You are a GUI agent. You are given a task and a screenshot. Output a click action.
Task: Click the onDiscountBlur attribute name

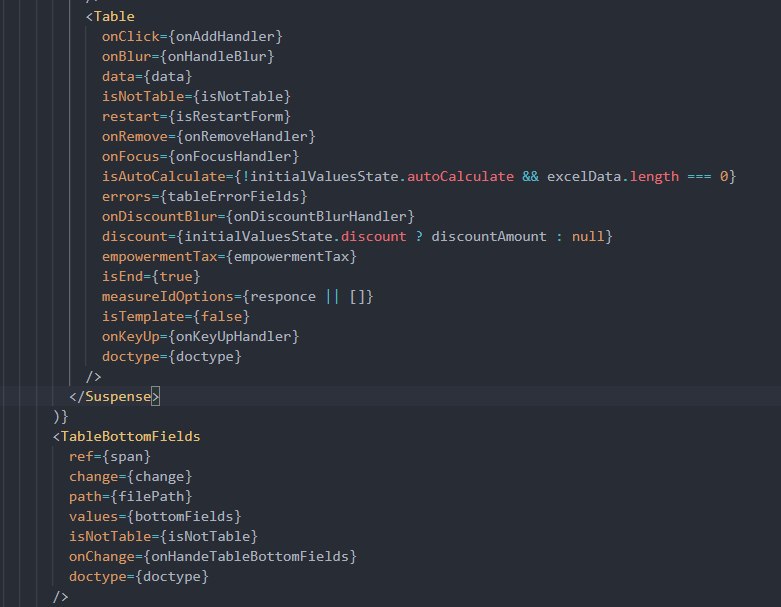tap(159, 216)
